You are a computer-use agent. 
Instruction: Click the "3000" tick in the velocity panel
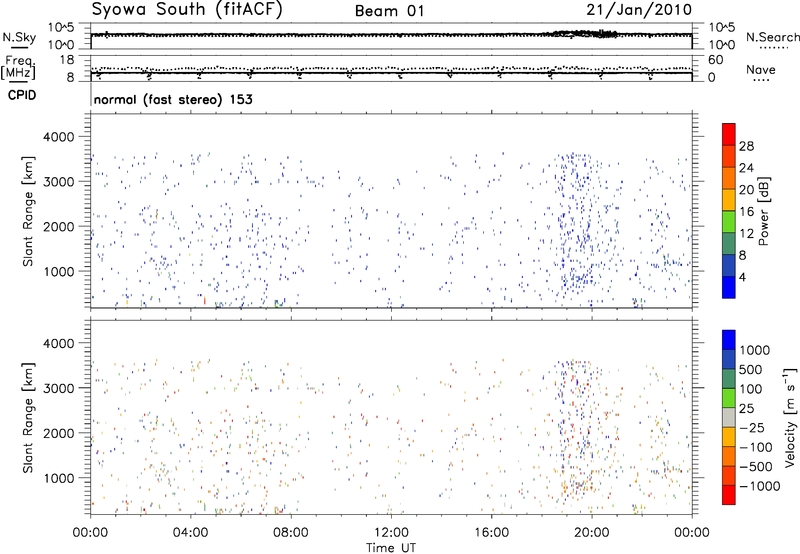click(59, 388)
